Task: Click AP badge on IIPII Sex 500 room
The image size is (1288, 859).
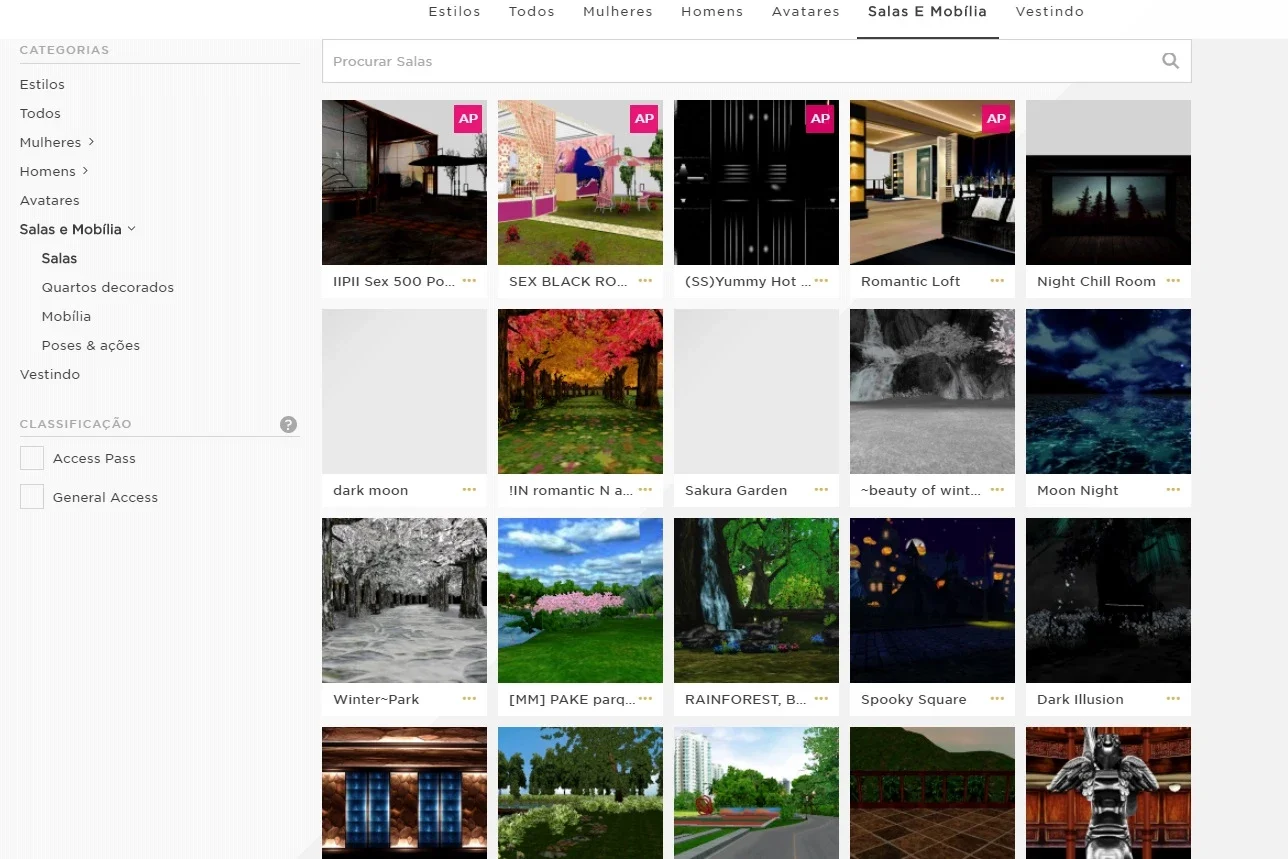Action: point(468,119)
